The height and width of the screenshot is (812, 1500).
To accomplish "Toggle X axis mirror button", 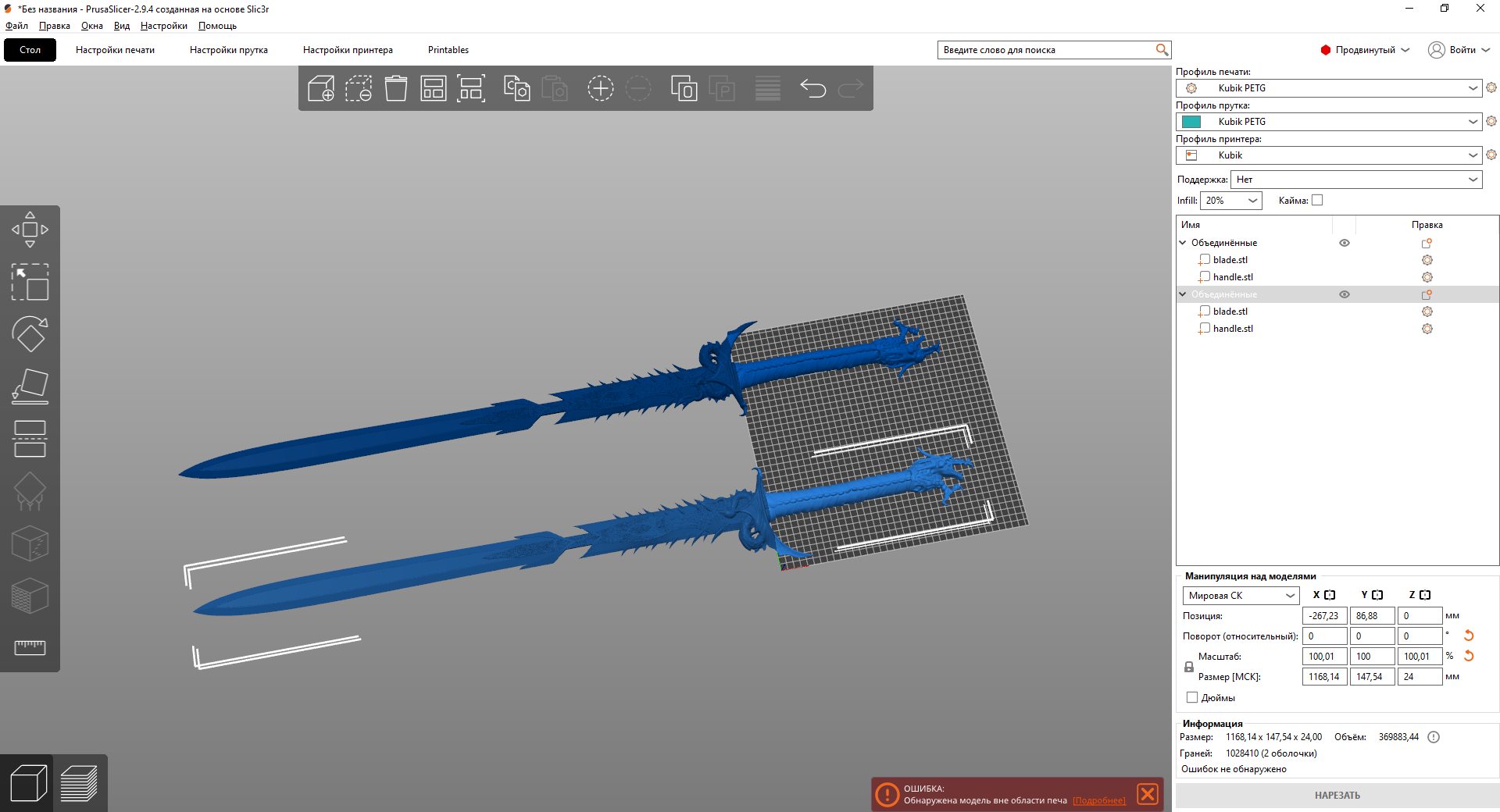I will coord(1330,595).
